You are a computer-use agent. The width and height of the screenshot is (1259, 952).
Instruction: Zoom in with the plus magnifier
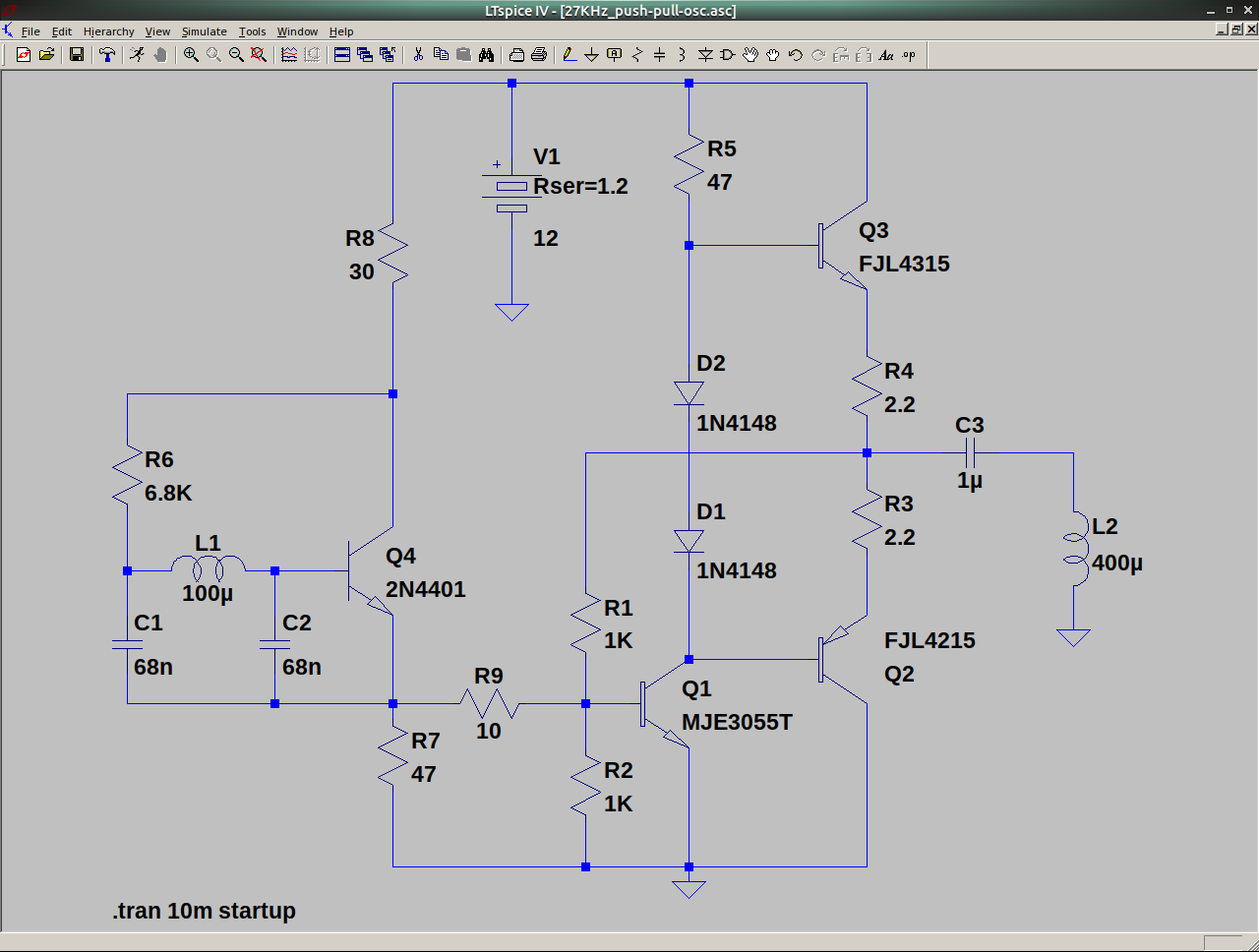tap(191, 55)
